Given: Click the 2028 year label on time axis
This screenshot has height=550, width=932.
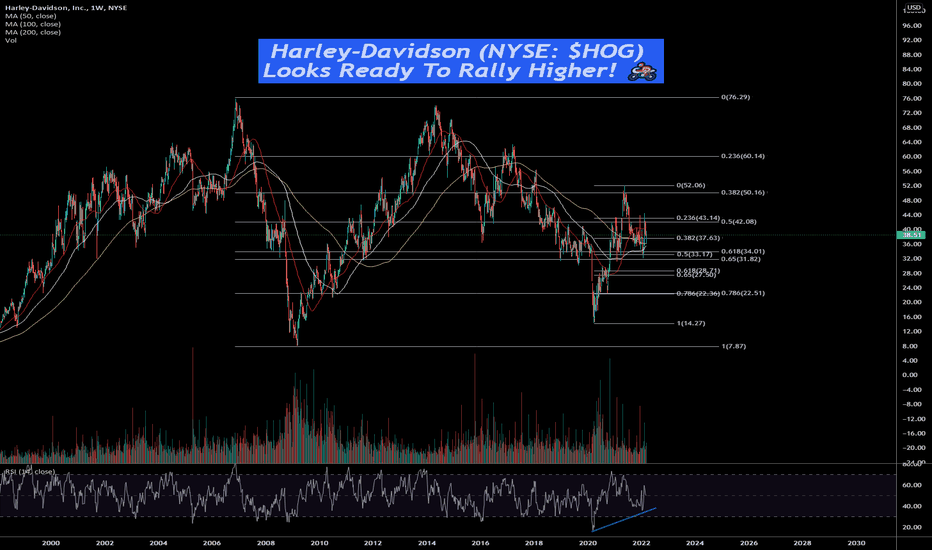Looking at the screenshot, I should point(802,543).
